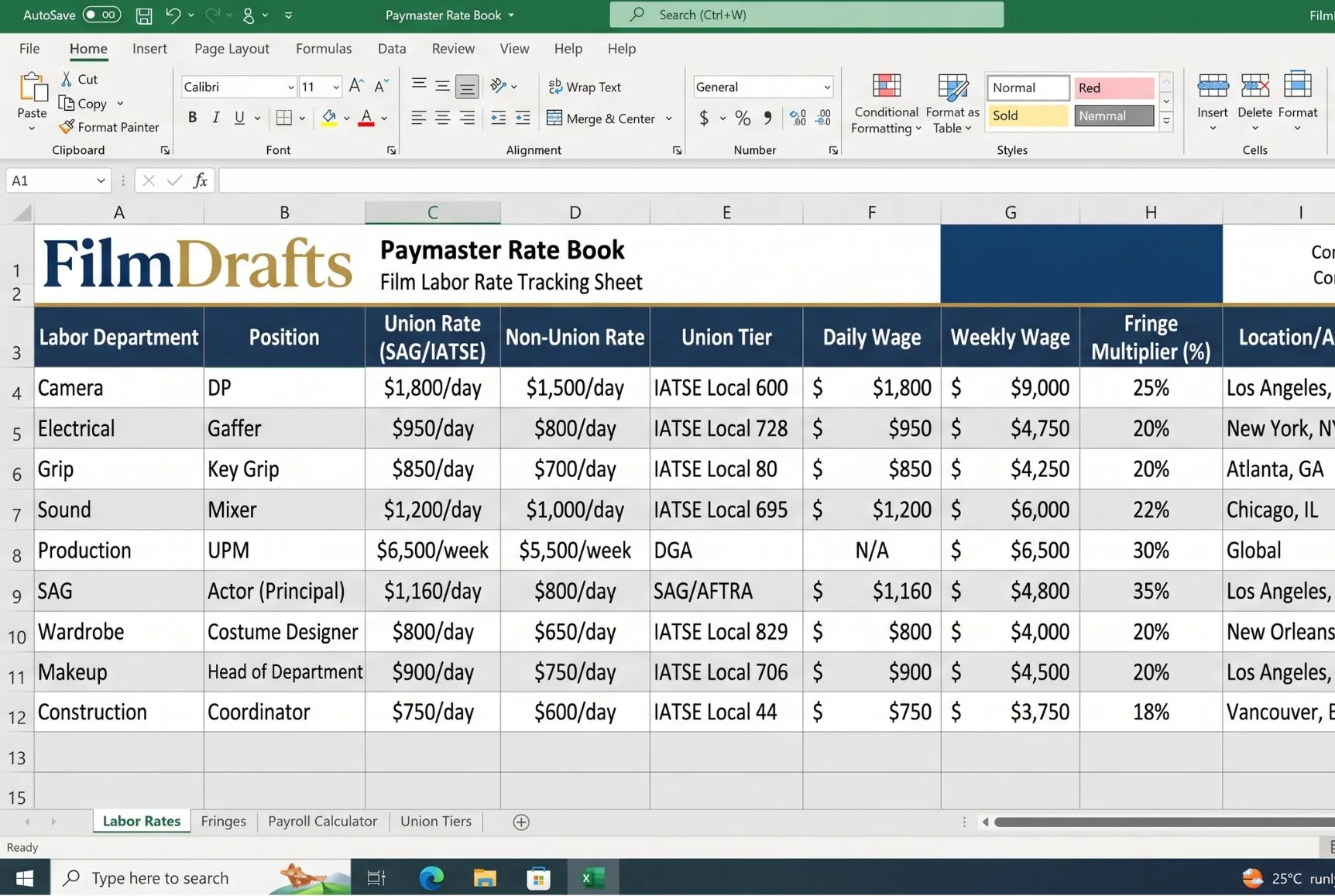Image resolution: width=1335 pixels, height=896 pixels.
Task: Click the Insert cells button
Action: point(1213,102)
